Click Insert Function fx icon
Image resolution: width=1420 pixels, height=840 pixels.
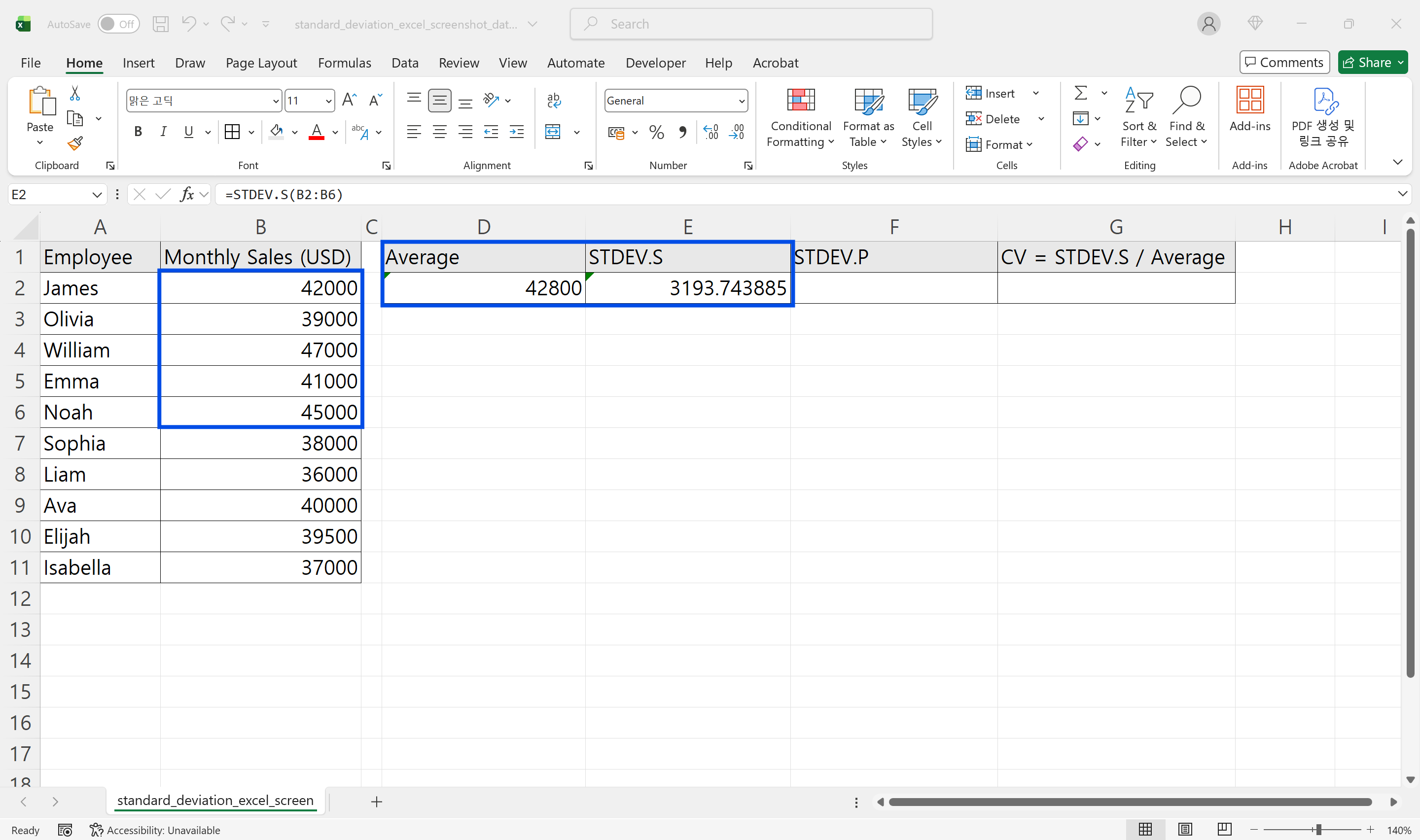coord(187,195)
